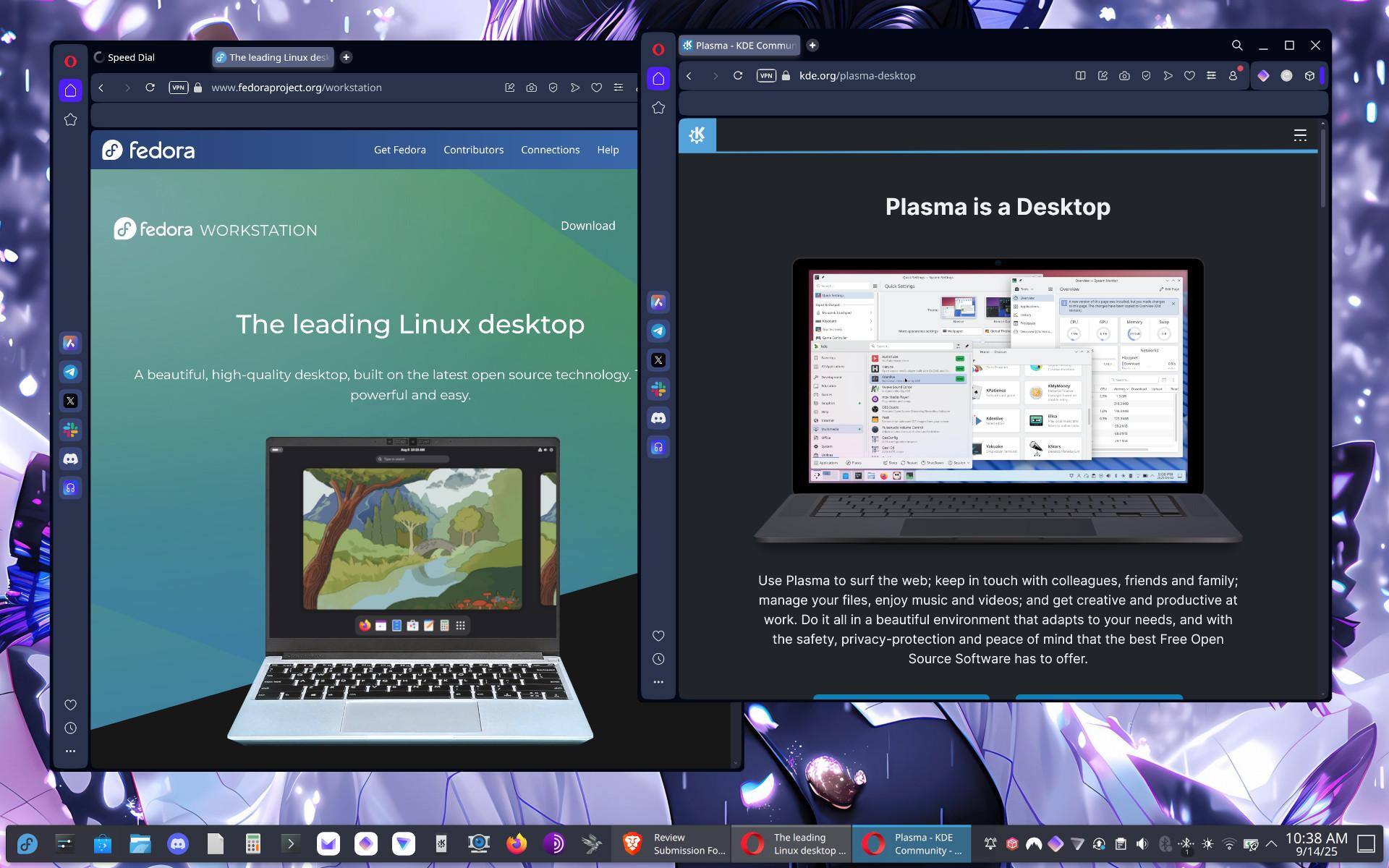
Task: Click X (Twitter) icon in Fedora window sidebar
Action: 70,401
